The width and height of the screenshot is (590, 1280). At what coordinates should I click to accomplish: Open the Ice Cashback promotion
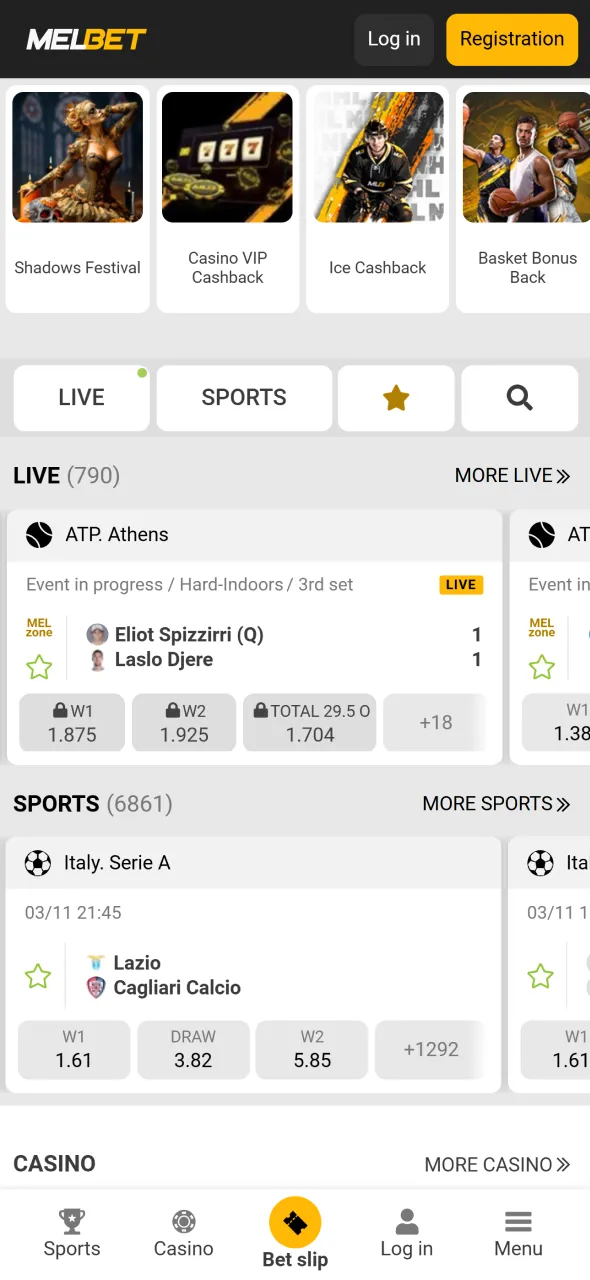point(377,157)
